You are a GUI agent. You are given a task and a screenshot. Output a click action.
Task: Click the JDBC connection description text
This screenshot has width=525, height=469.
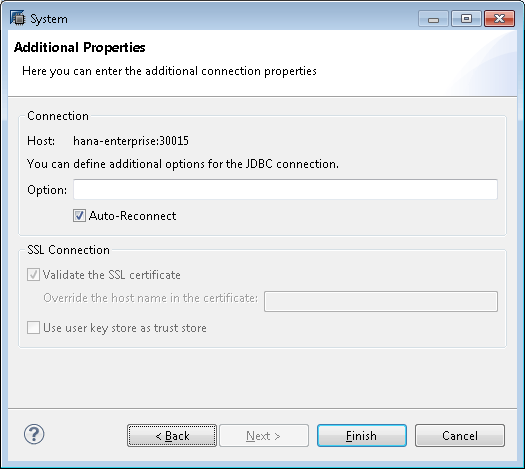pos(183,164)
